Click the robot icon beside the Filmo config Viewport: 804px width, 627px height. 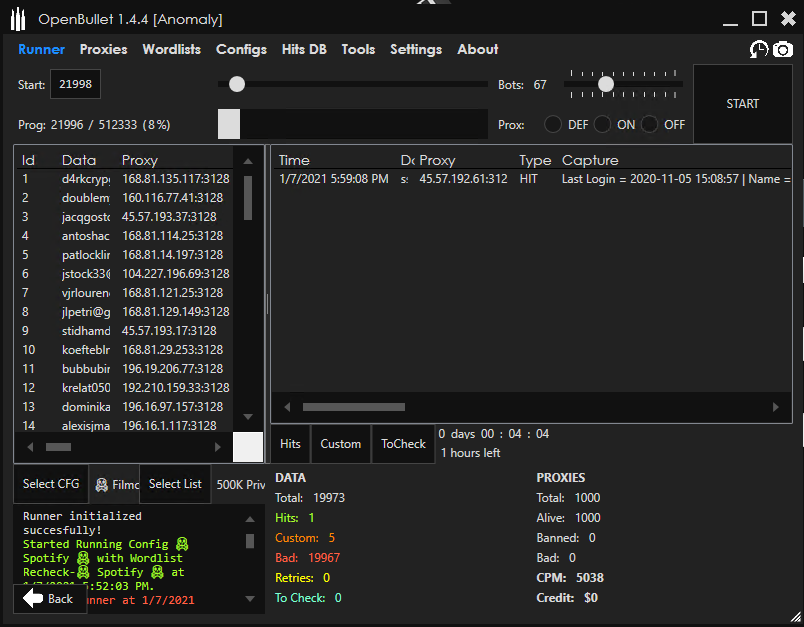point(101,484)
